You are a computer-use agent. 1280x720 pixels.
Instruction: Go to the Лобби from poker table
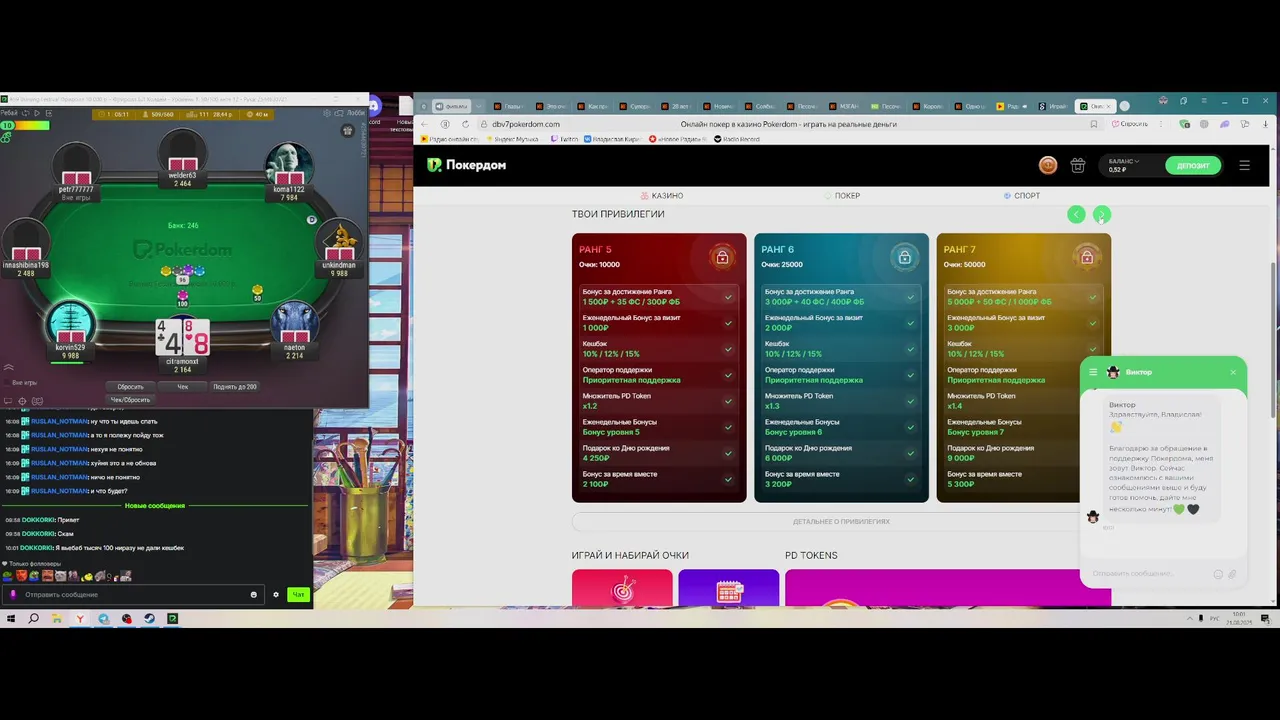point(356,113)
